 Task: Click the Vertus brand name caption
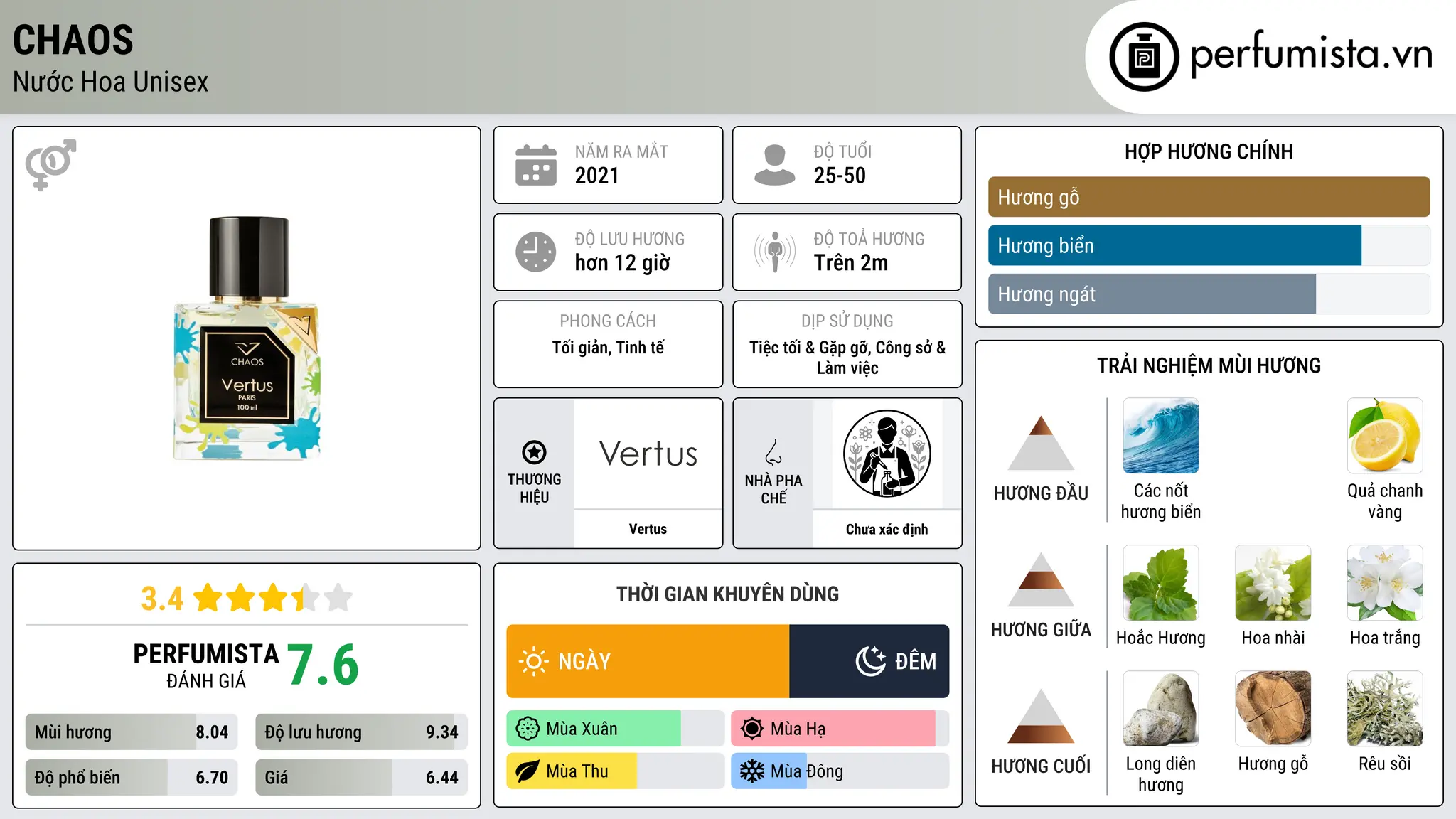pyautogui.click(x=648, y=529)
